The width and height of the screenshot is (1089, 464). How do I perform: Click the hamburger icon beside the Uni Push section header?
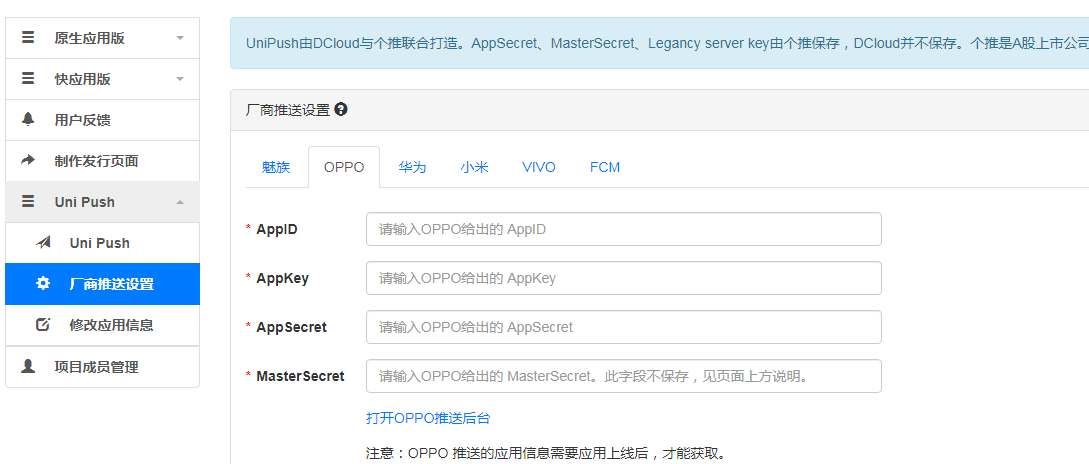(28, 201)
